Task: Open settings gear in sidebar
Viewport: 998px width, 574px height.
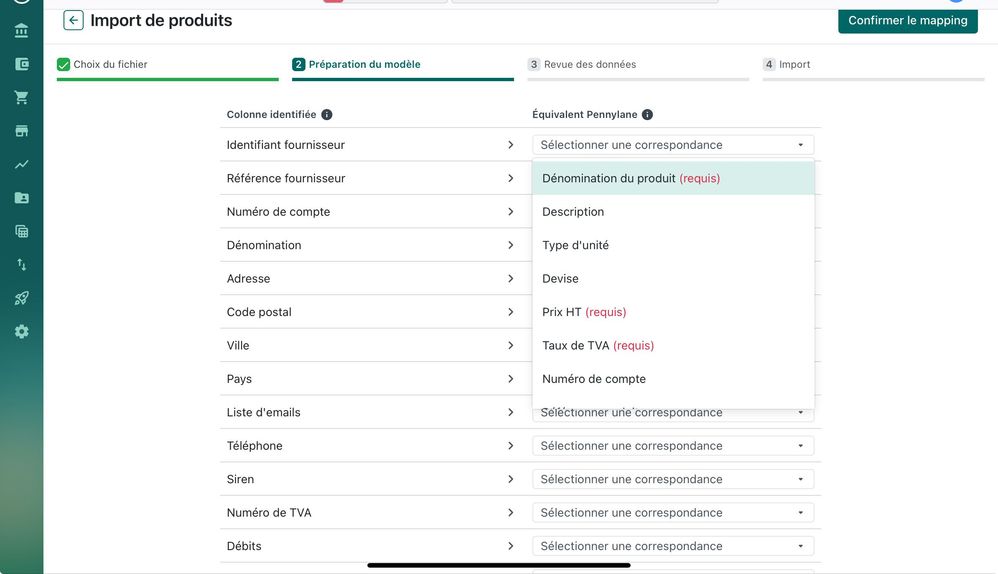Action: point(21,331)
